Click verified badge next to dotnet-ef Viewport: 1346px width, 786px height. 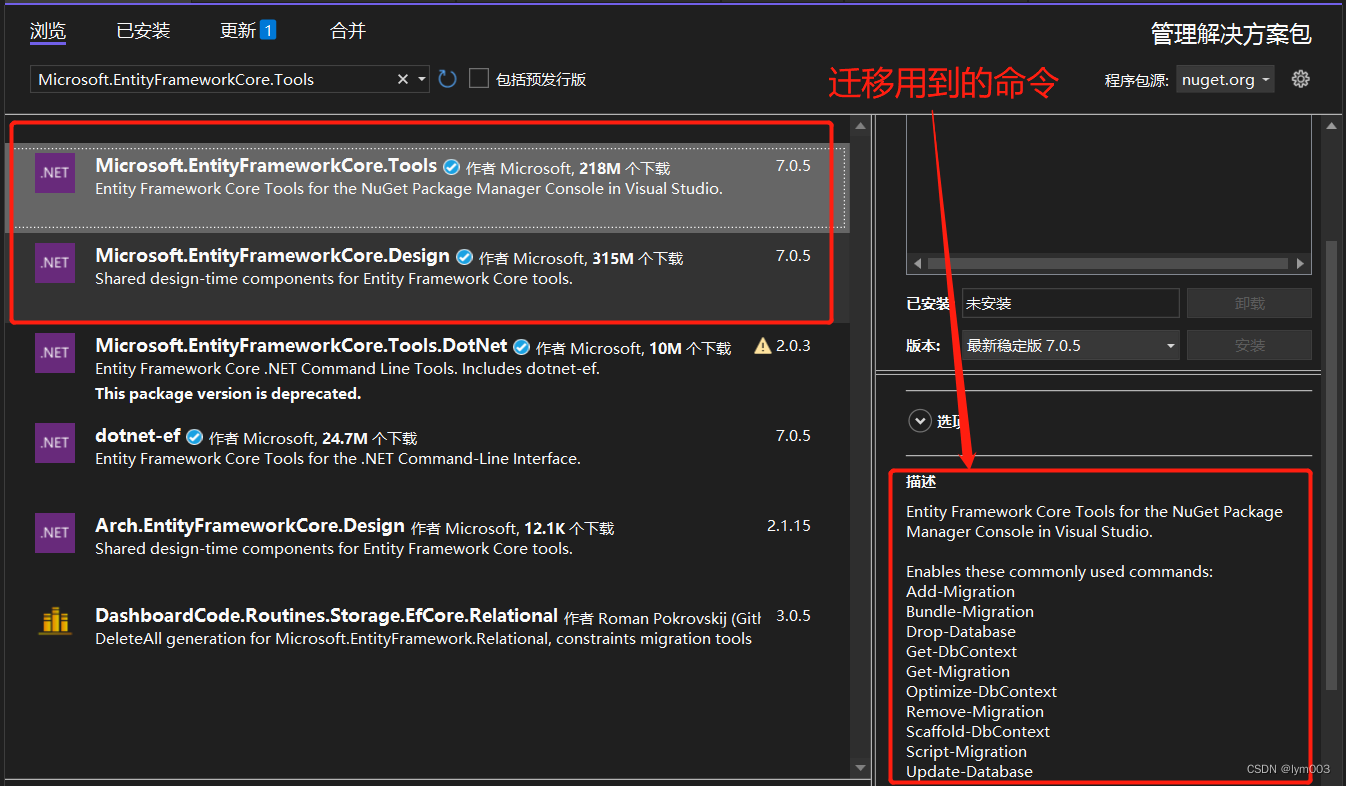tap(195, 437)
